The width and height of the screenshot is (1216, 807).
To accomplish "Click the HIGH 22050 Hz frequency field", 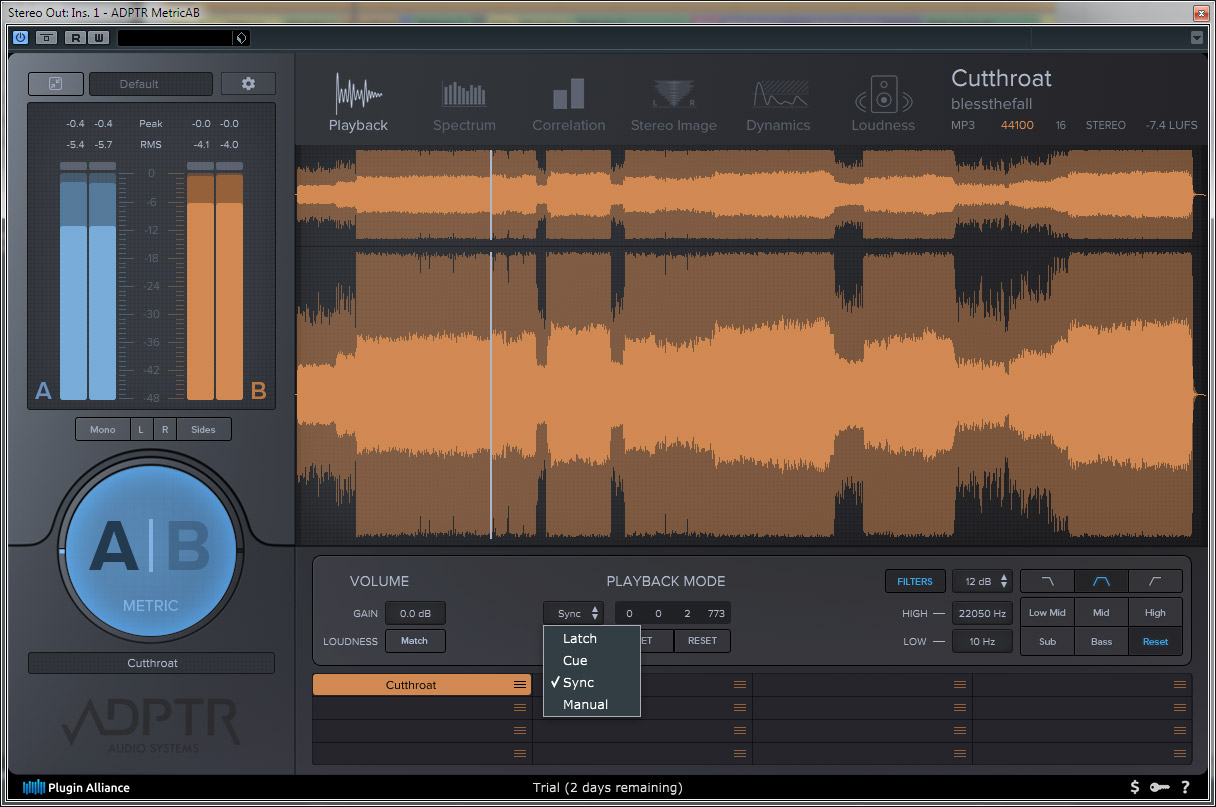I will pyautogui.click(x=982, y=613).
